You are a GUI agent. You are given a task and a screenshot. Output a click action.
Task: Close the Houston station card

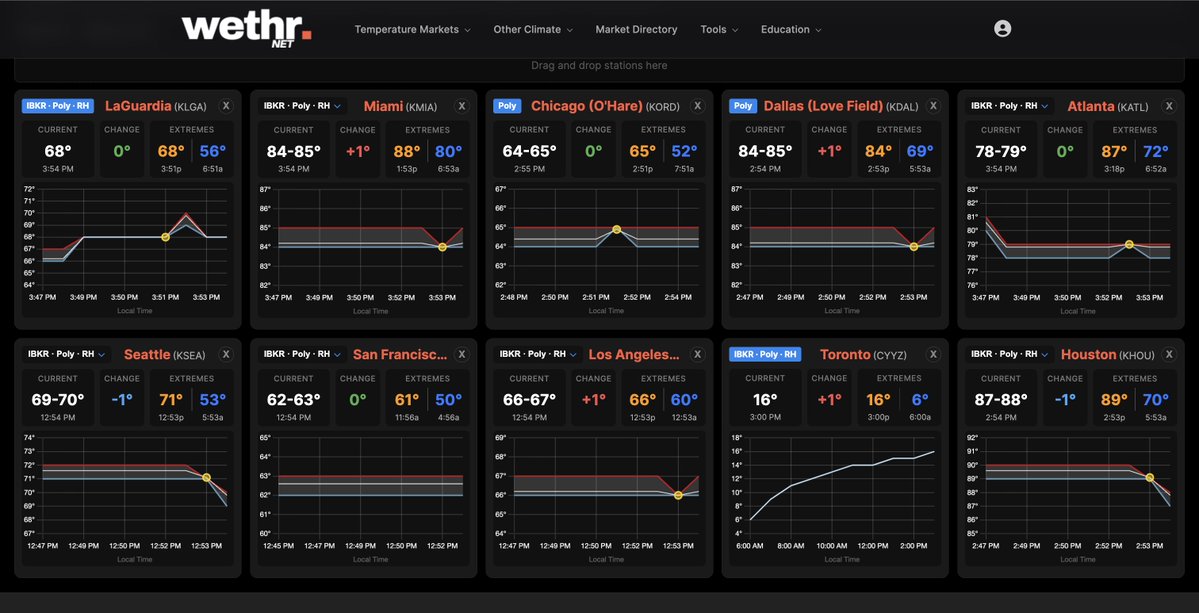click(1169, 354)
